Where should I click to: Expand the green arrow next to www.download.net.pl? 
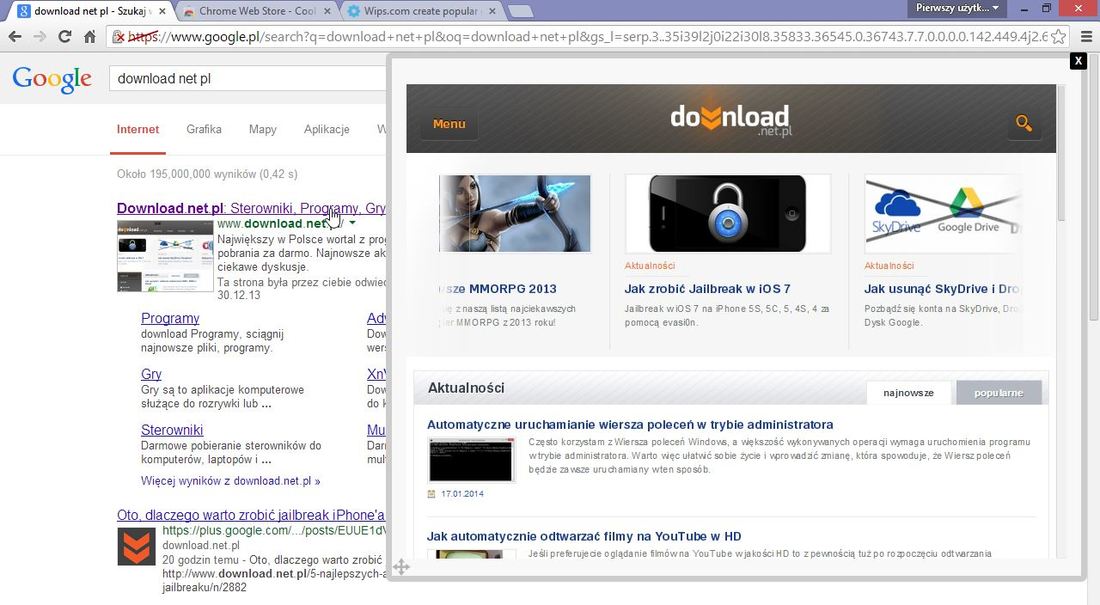(352, 223)
